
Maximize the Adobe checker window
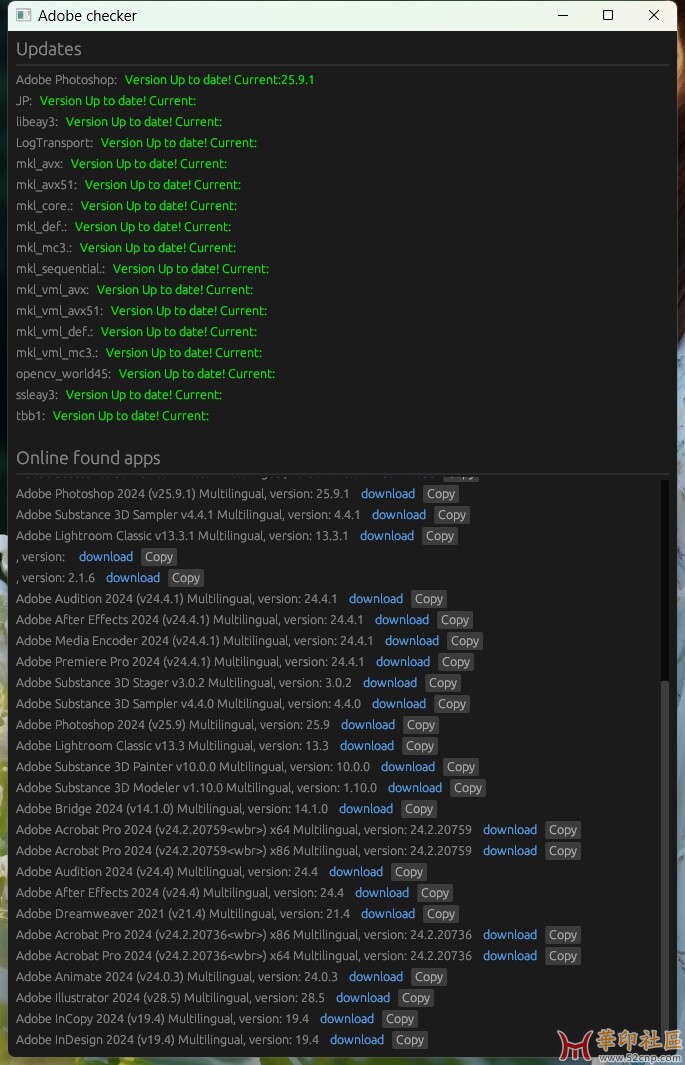(x=608, y=15)
